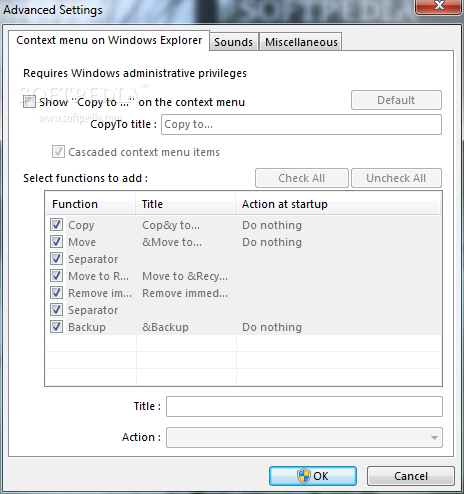Click the "Move to R..." function name
The height and width of the screenshot is (494, 464).
[98, 276]
